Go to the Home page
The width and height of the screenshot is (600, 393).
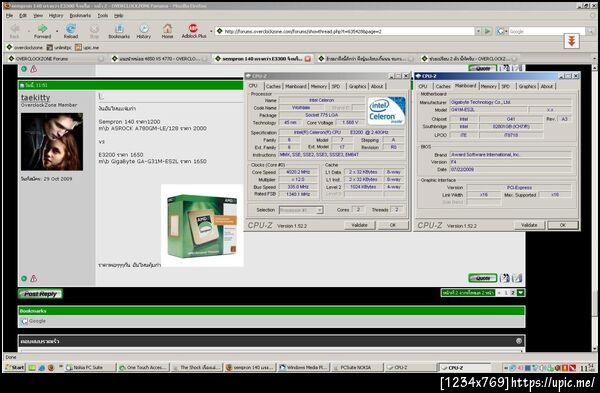[167, 31]
